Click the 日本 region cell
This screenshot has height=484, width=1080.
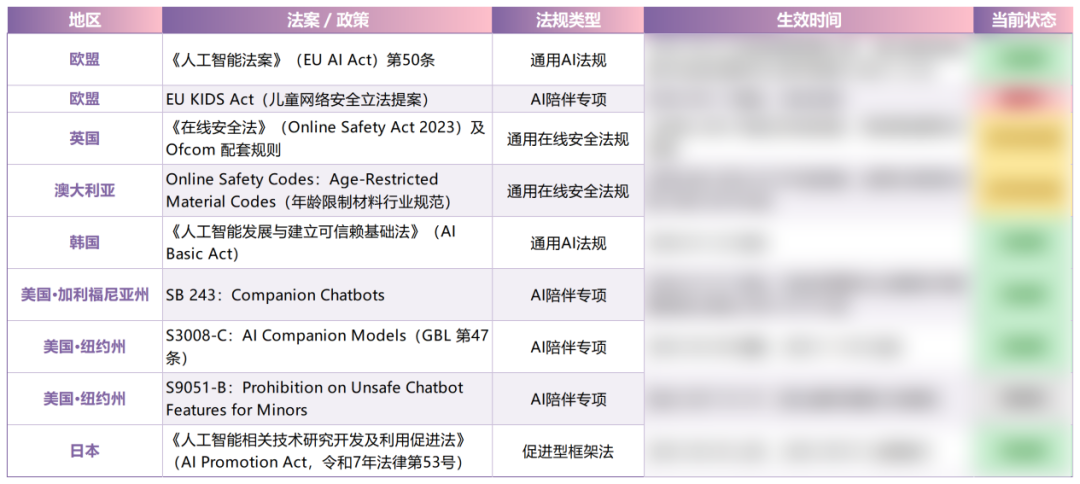(x=85, y=451)
